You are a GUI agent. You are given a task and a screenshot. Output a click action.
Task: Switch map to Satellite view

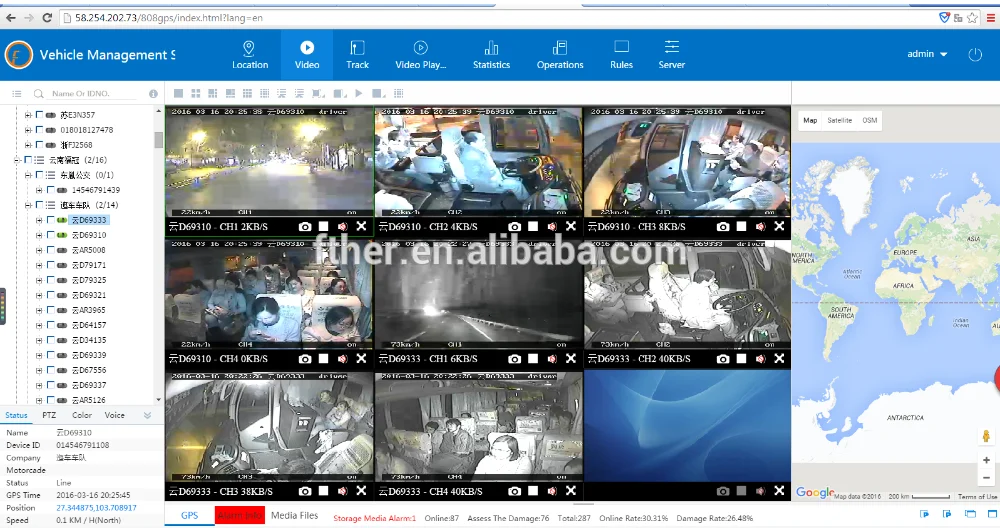839,120
